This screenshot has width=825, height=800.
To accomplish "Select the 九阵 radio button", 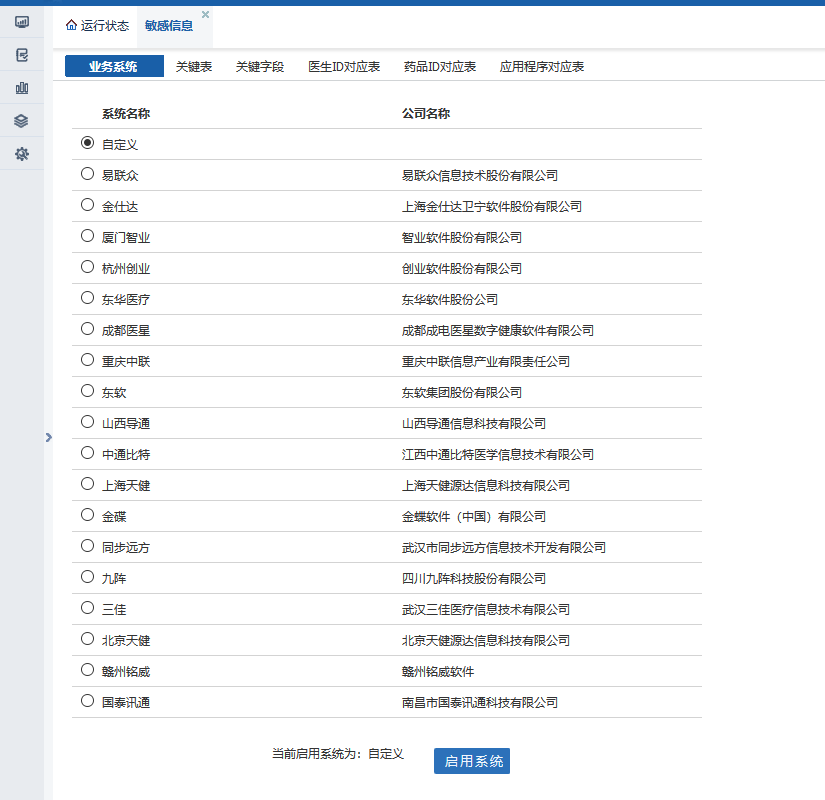I will [x=87, y=577].
